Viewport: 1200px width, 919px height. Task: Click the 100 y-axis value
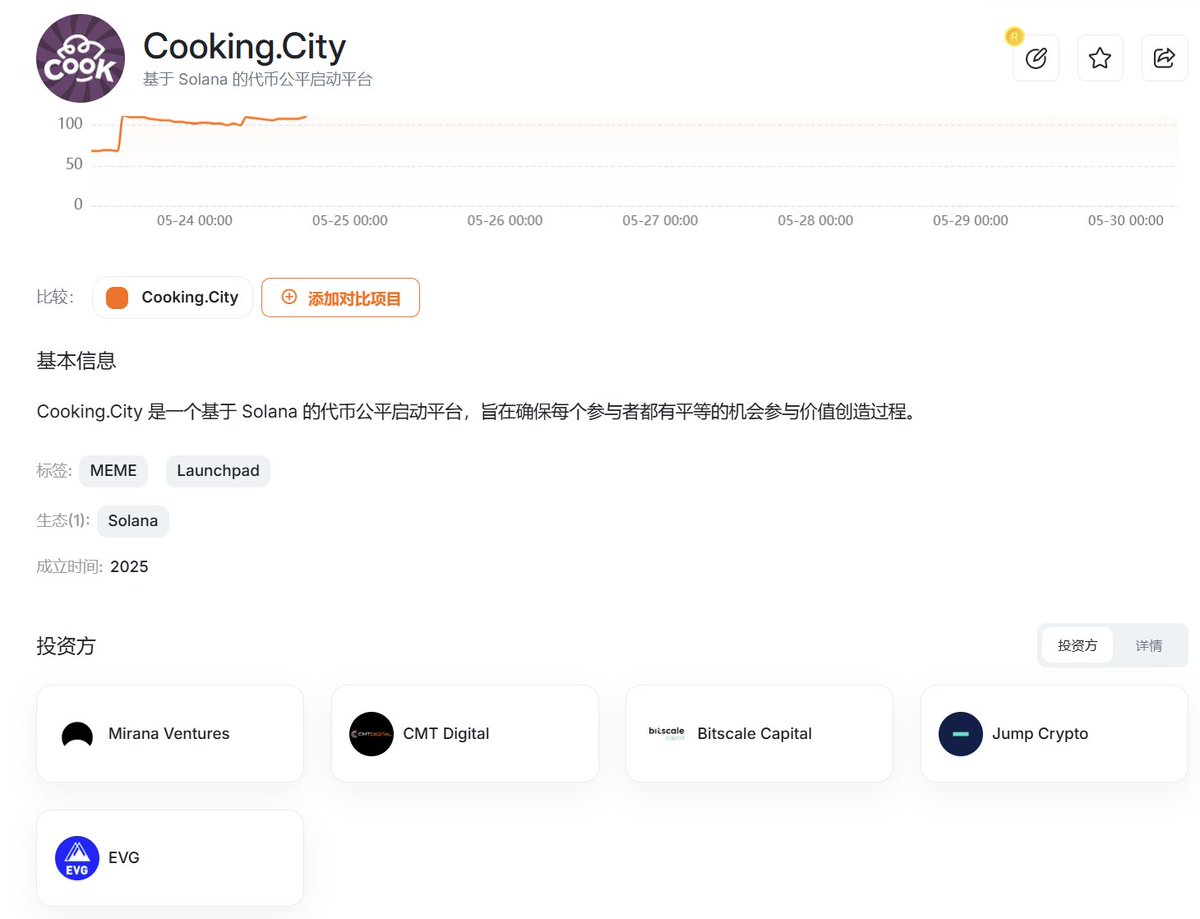[70, 124]
